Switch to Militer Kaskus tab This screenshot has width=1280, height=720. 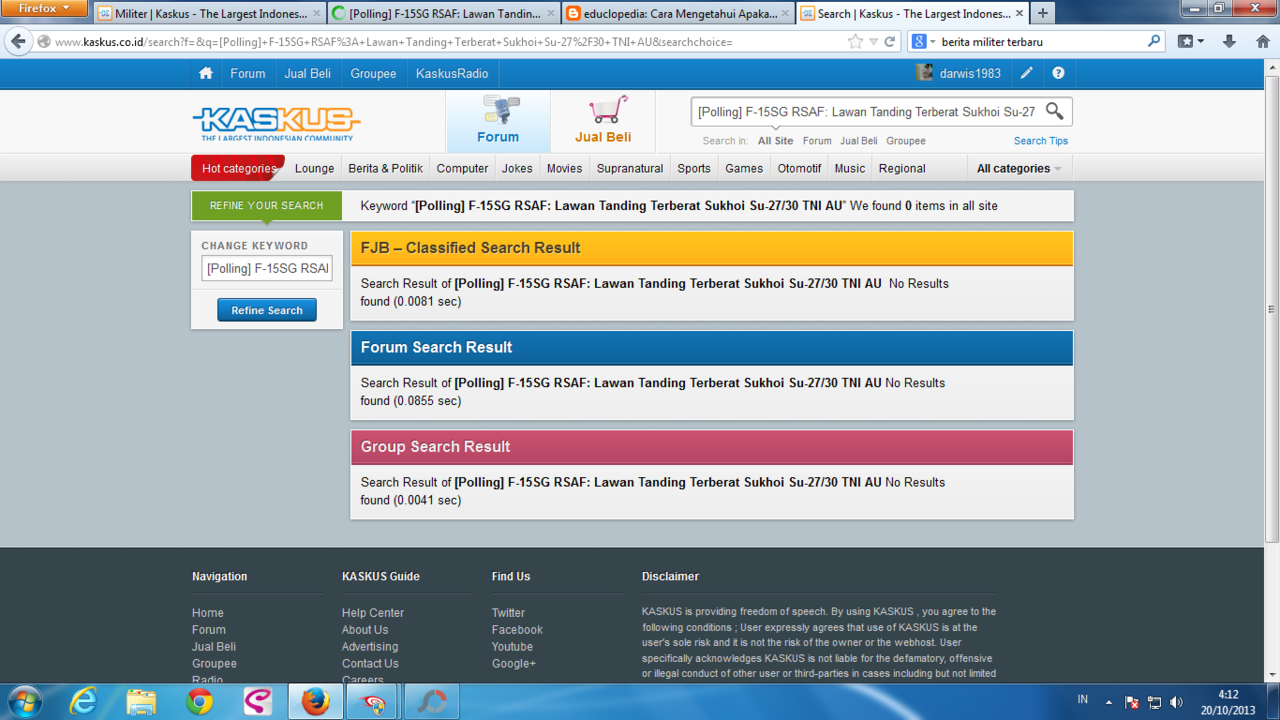pyautogui.click(x=210, y=14)
